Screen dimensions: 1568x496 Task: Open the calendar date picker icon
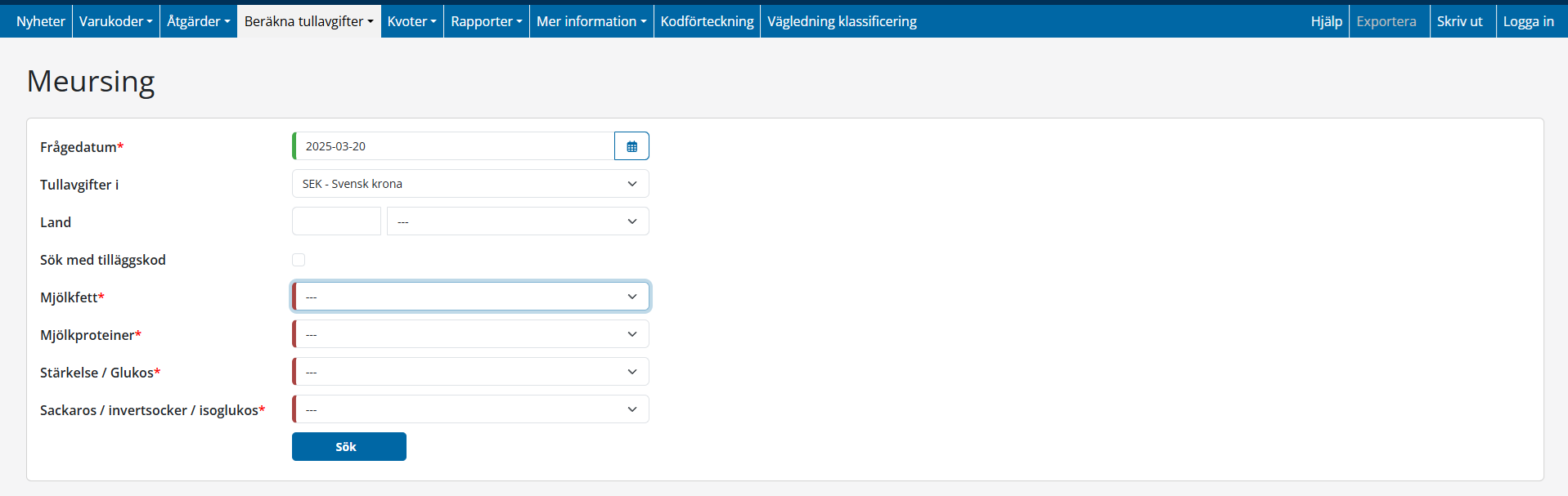click(x=631, y=146)
